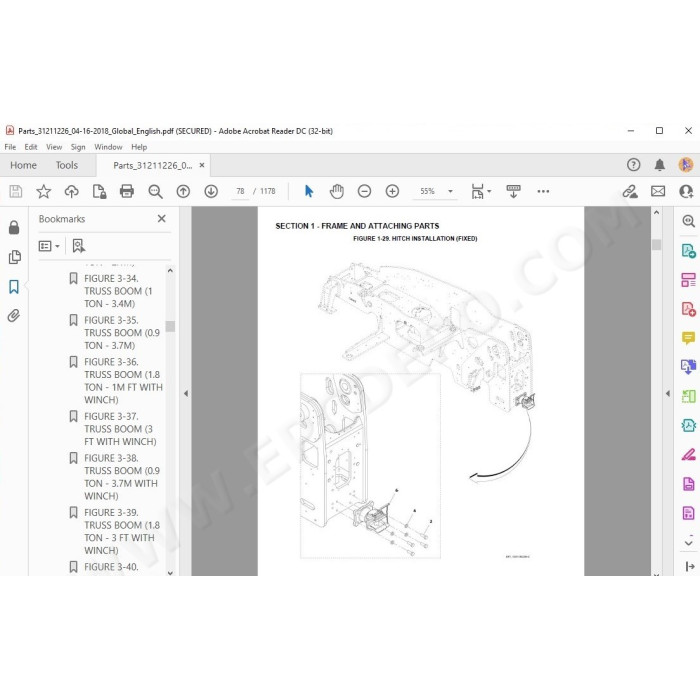Open bookmark FIGURE 3-35 TRUSS BOOM 0.9 TON
This screenshot has width=700, height=700.
pos(121,333)
